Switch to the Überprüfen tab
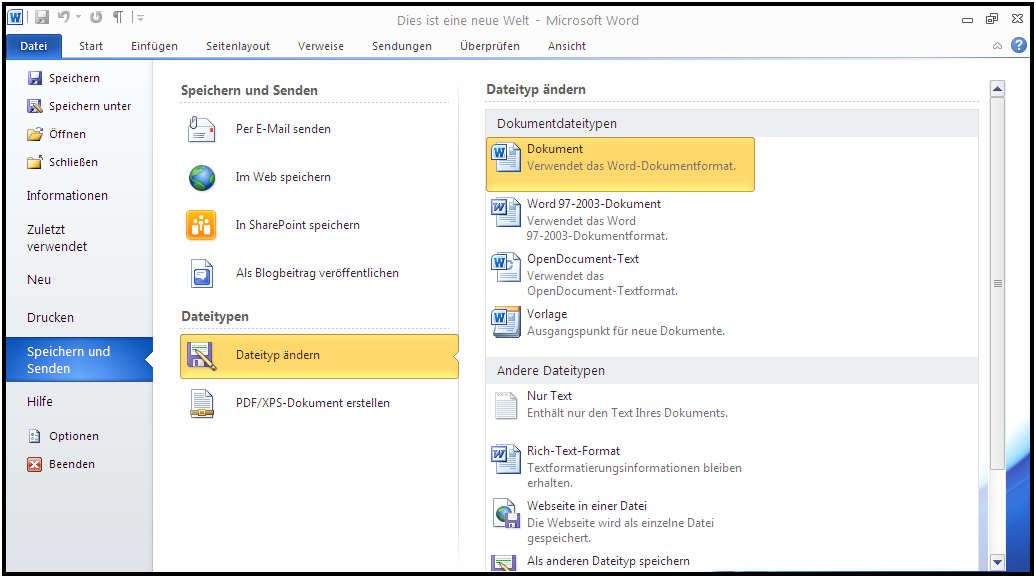 (490, 46)
